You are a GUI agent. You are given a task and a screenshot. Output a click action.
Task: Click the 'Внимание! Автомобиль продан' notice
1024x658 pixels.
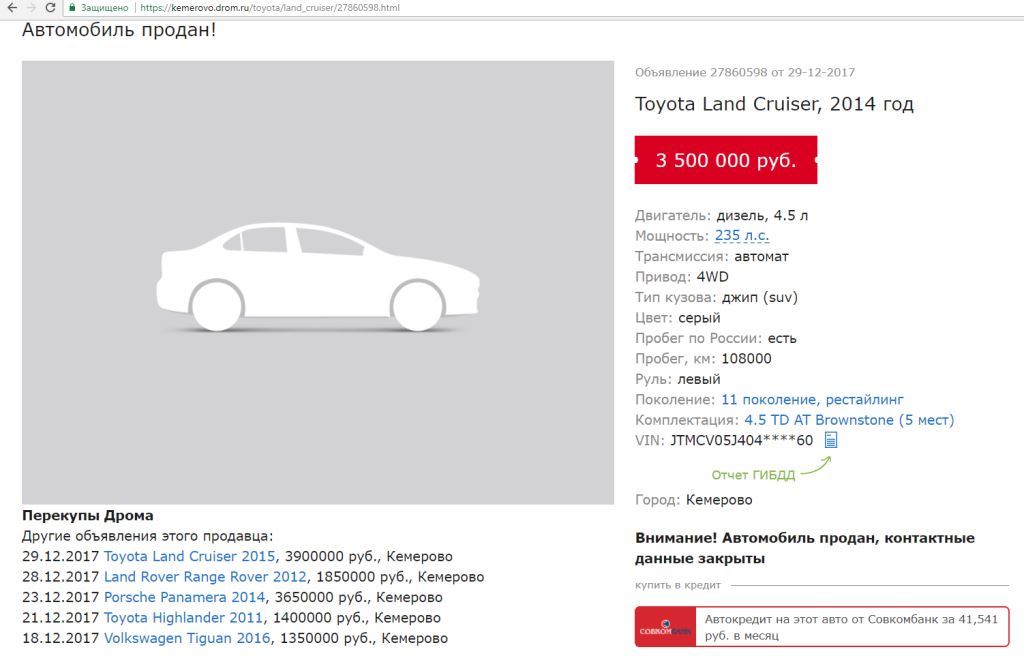click(x=805, y=548)
